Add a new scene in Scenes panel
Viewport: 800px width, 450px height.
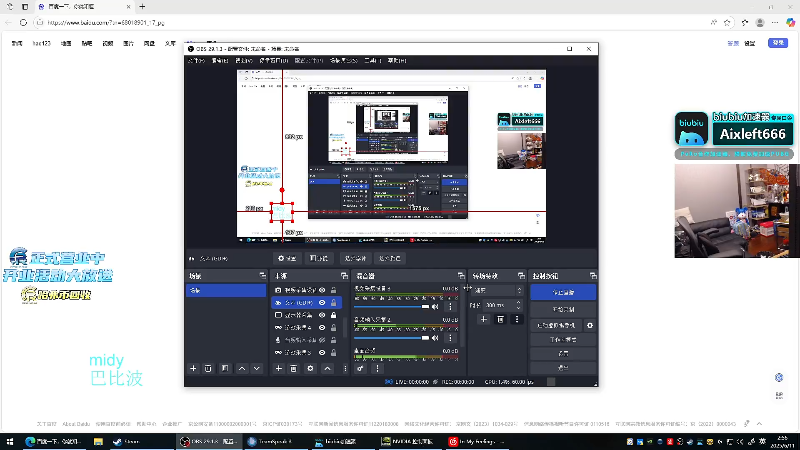click(x=193, y=368)
